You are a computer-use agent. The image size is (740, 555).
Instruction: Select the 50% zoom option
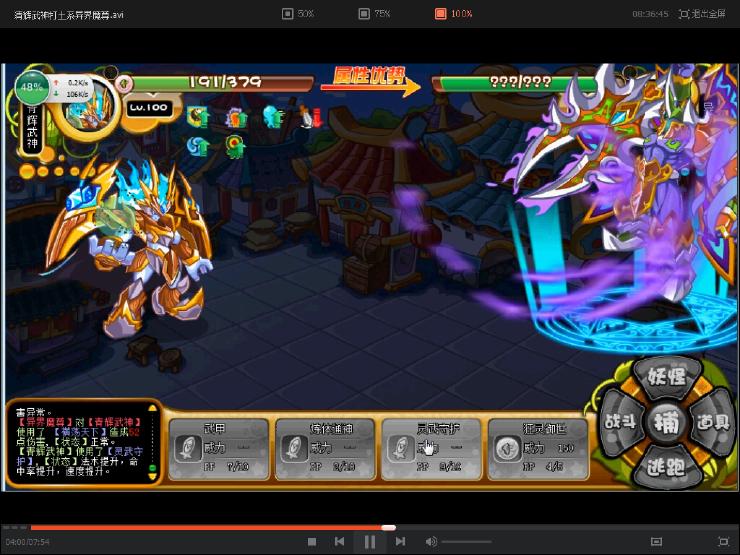(x=298, y=14)
